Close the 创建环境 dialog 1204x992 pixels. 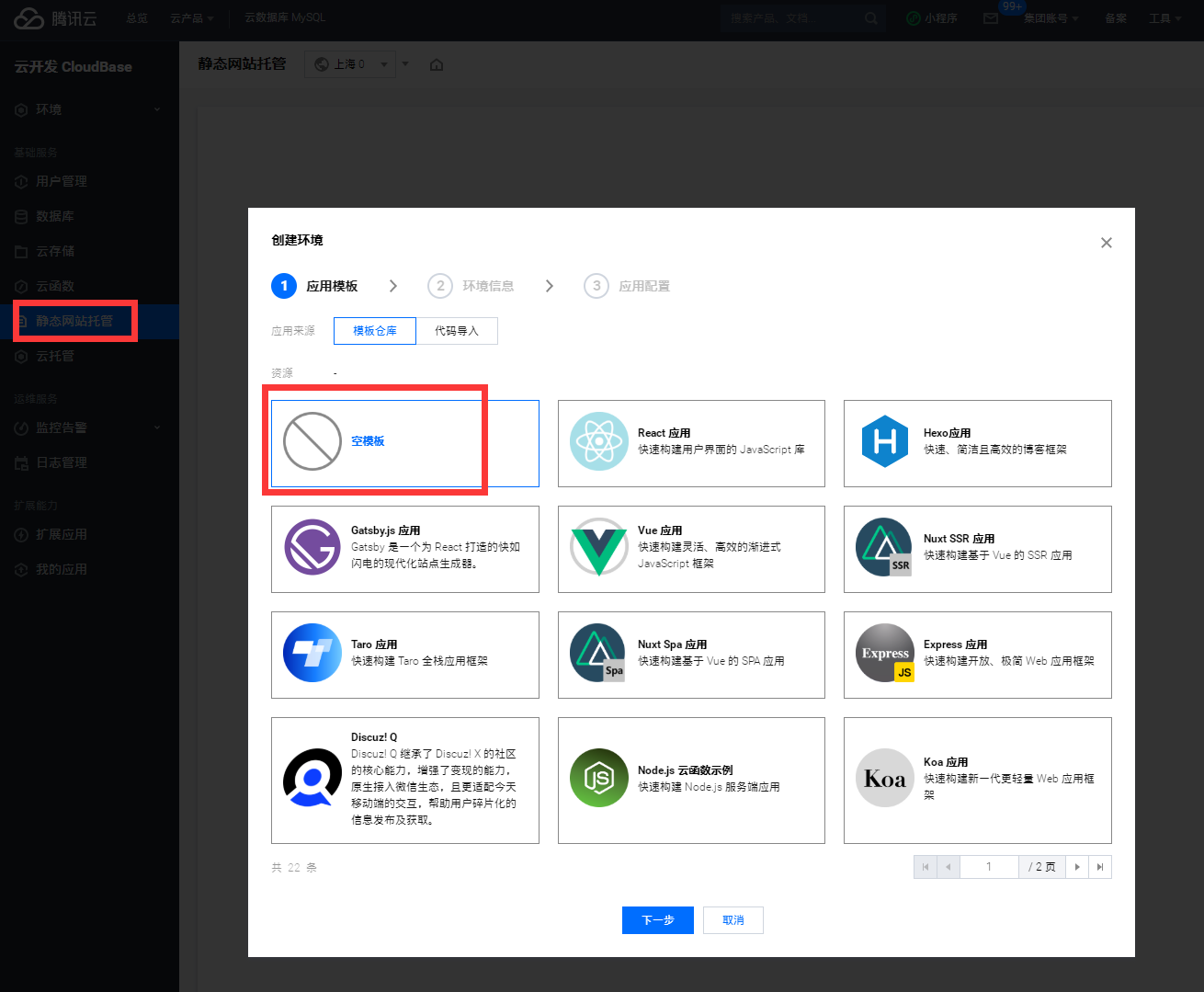pyautogui.click(x=1107, y=243)
